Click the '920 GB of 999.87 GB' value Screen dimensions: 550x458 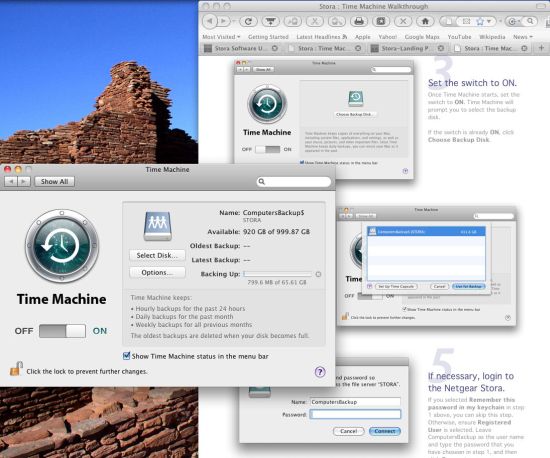point(276,232)
